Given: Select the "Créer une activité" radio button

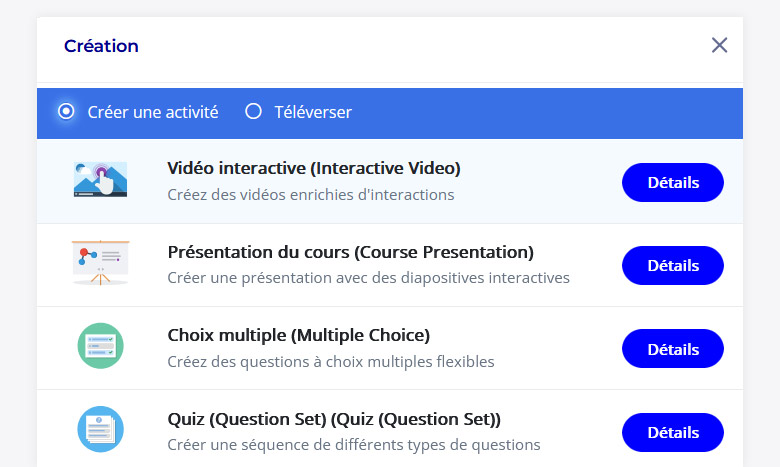Looking at the screenshot, I should (66, 111).
